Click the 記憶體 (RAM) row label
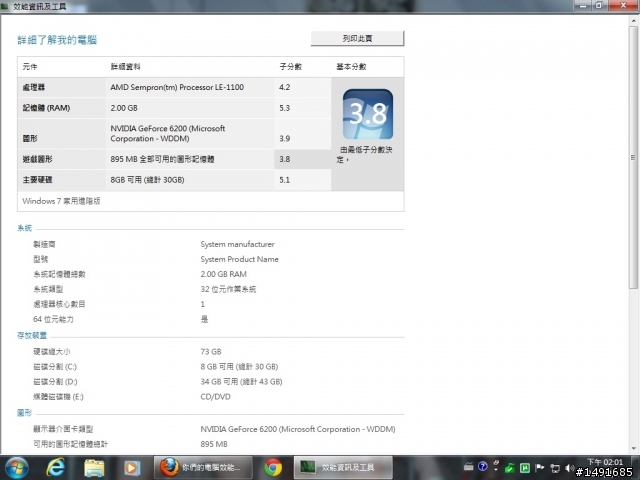Image resolution: width=640 pixels, height=480 pixels. click(x=46, y=108)
